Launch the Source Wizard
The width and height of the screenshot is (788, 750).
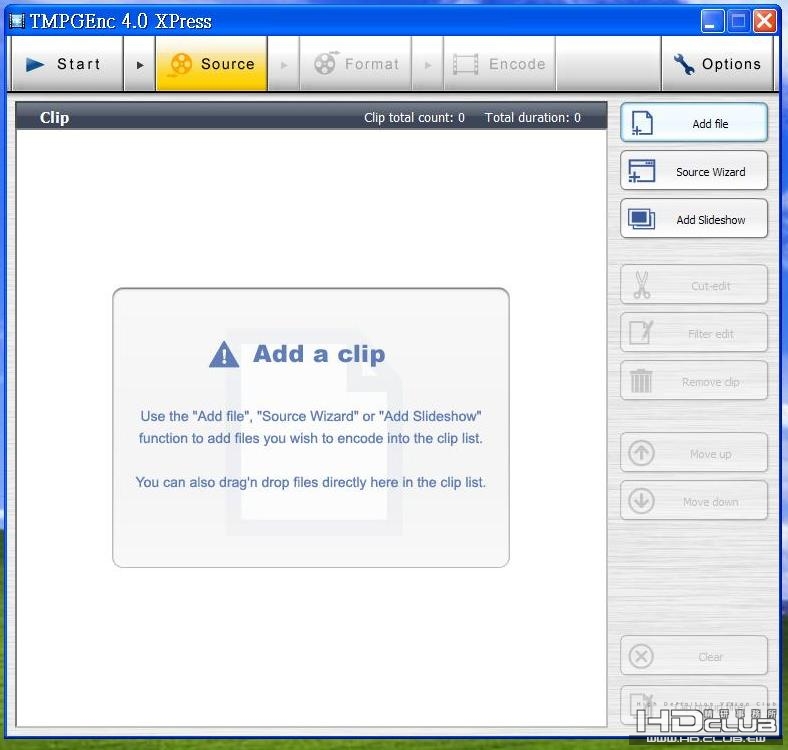tap(694, 171)
